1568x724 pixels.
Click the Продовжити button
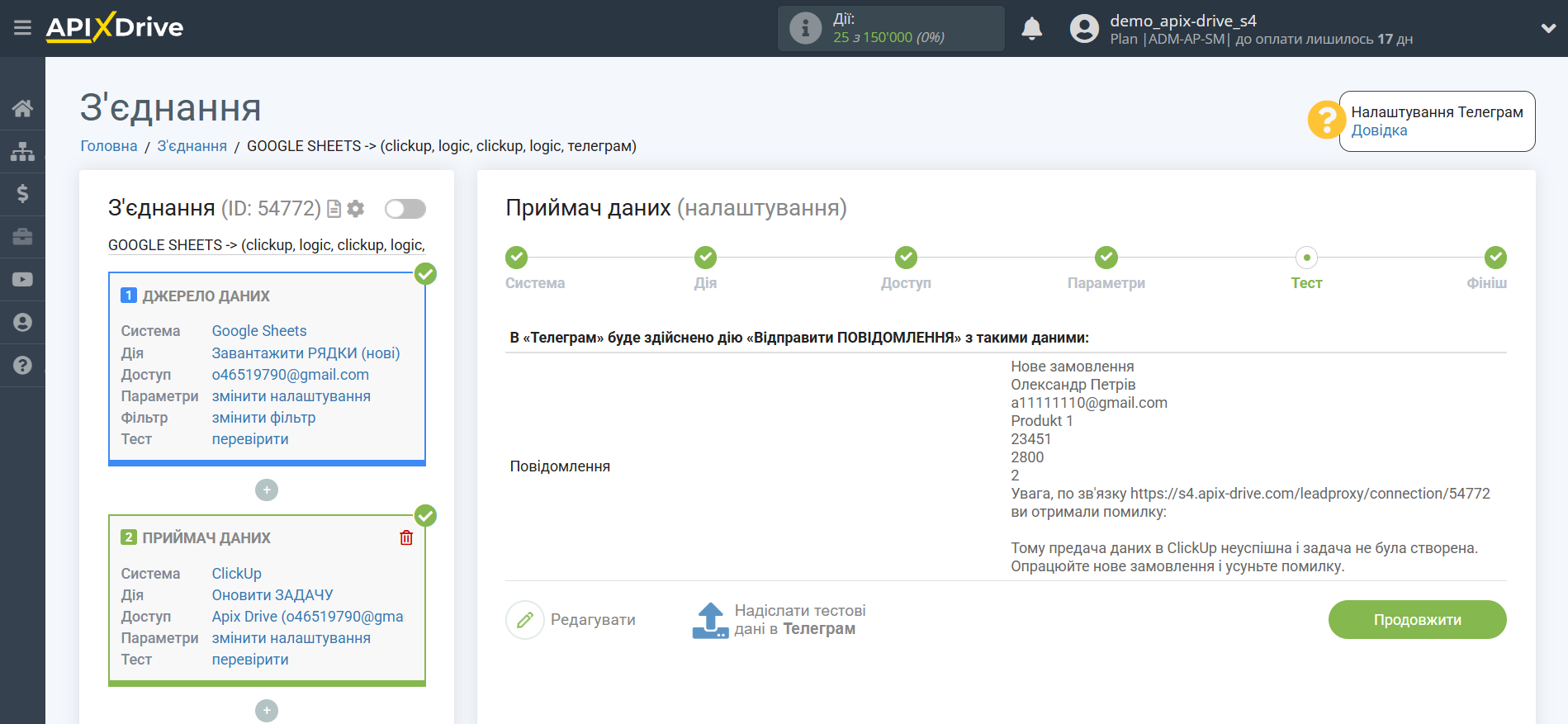pyautogui.click(x=1417, y=620)
